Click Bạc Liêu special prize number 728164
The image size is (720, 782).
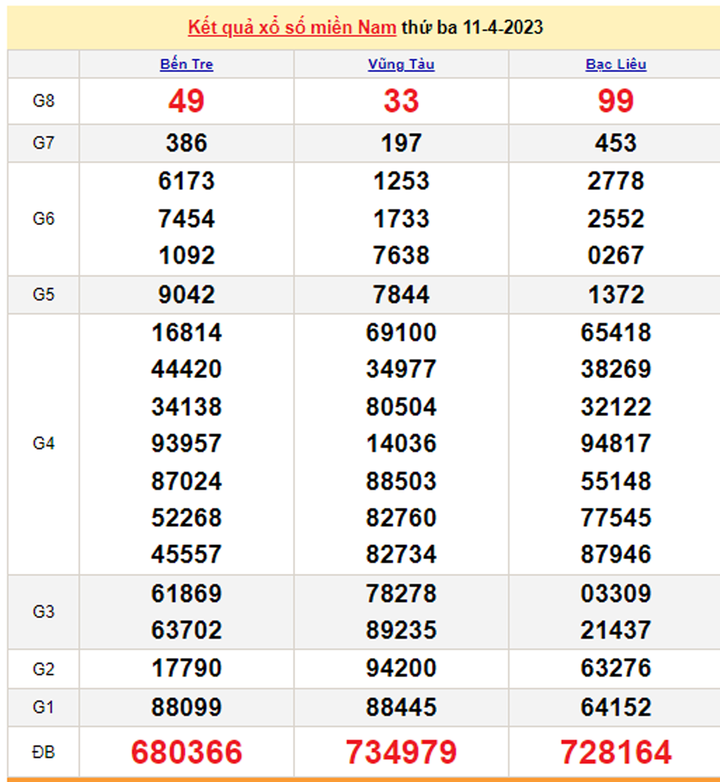[615, 752]
